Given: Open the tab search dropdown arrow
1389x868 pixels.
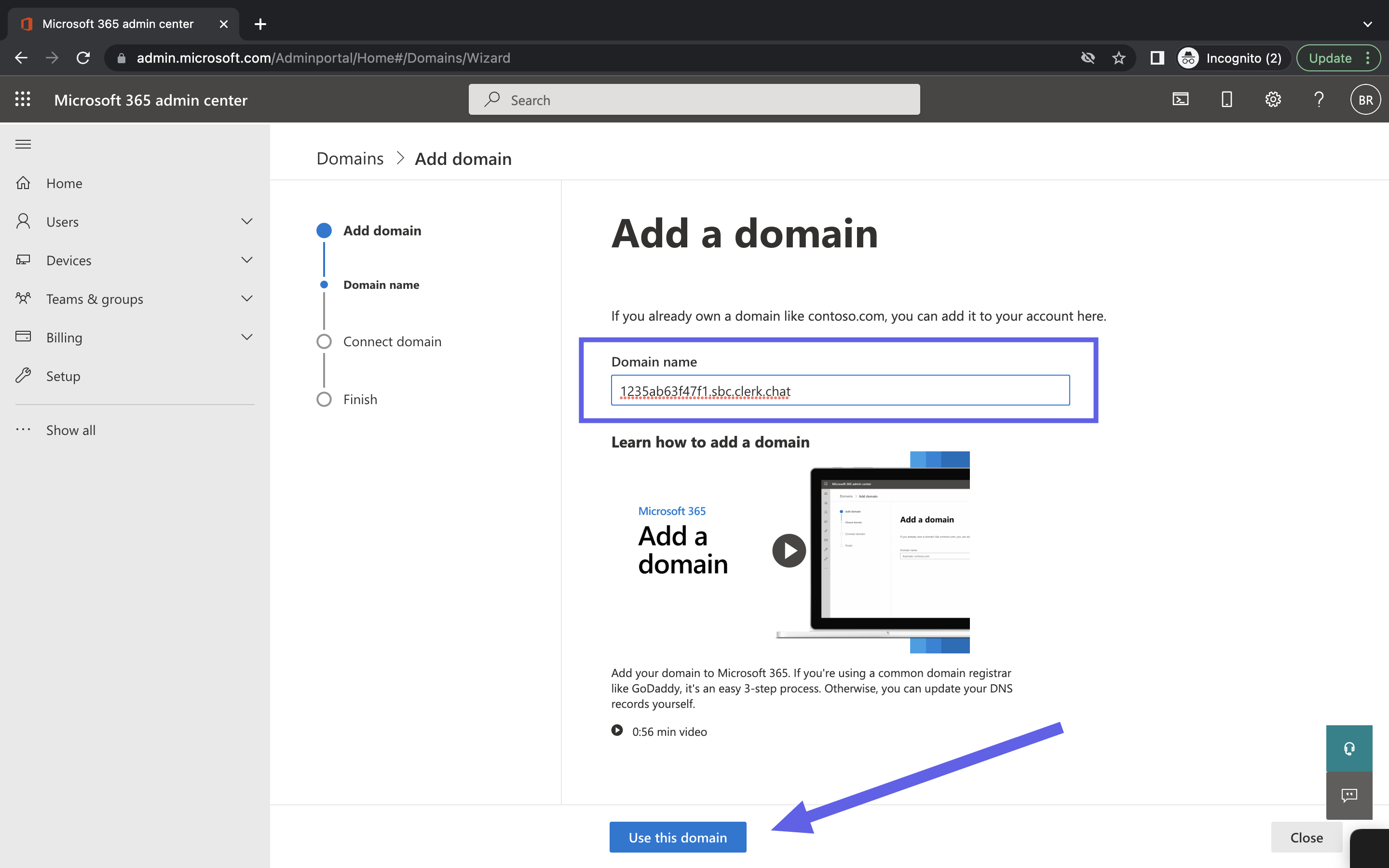Looking at the screenshot, I should tap(1367, 24).
